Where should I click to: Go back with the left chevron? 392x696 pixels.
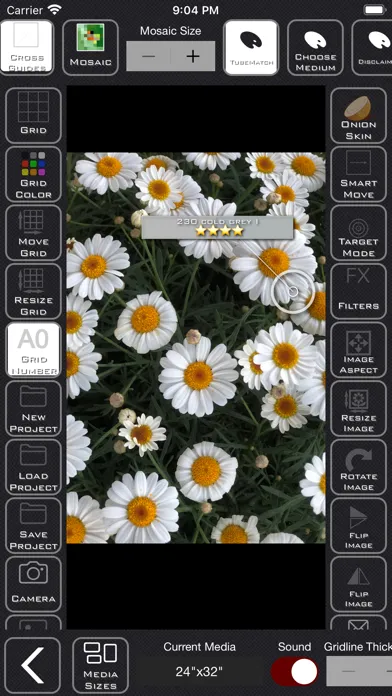tap(33, 665)
